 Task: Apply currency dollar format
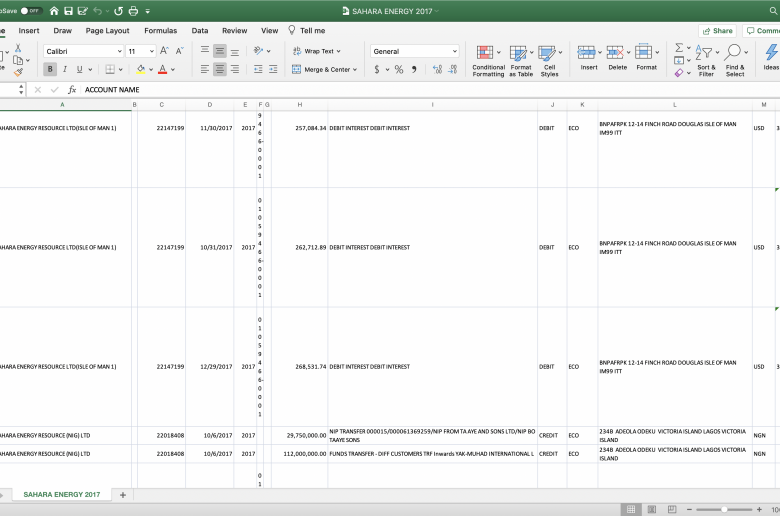pyautogui.click(x=377, y=70)
